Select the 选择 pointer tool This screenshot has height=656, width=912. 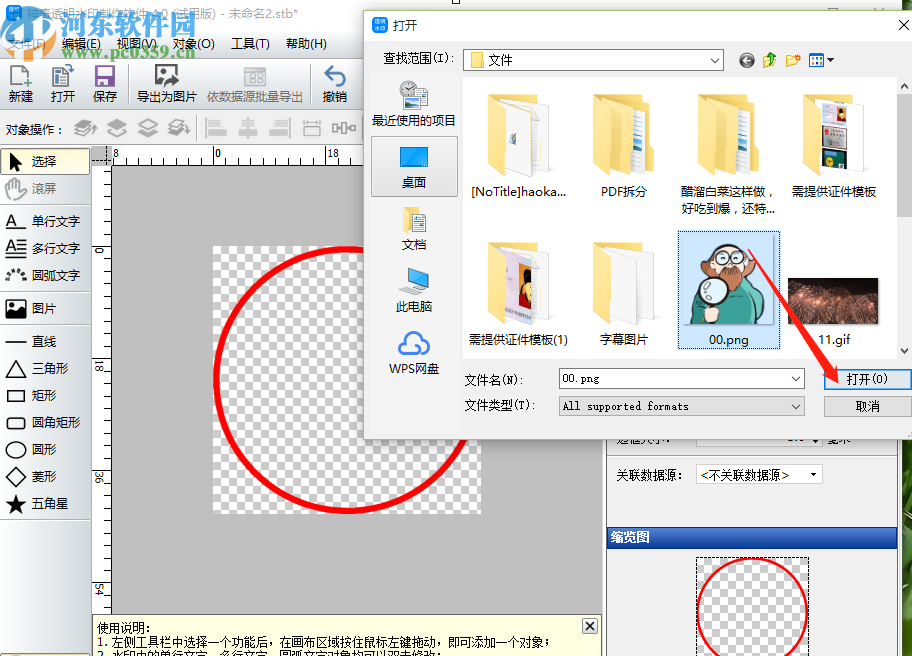(x=45, y=162)
